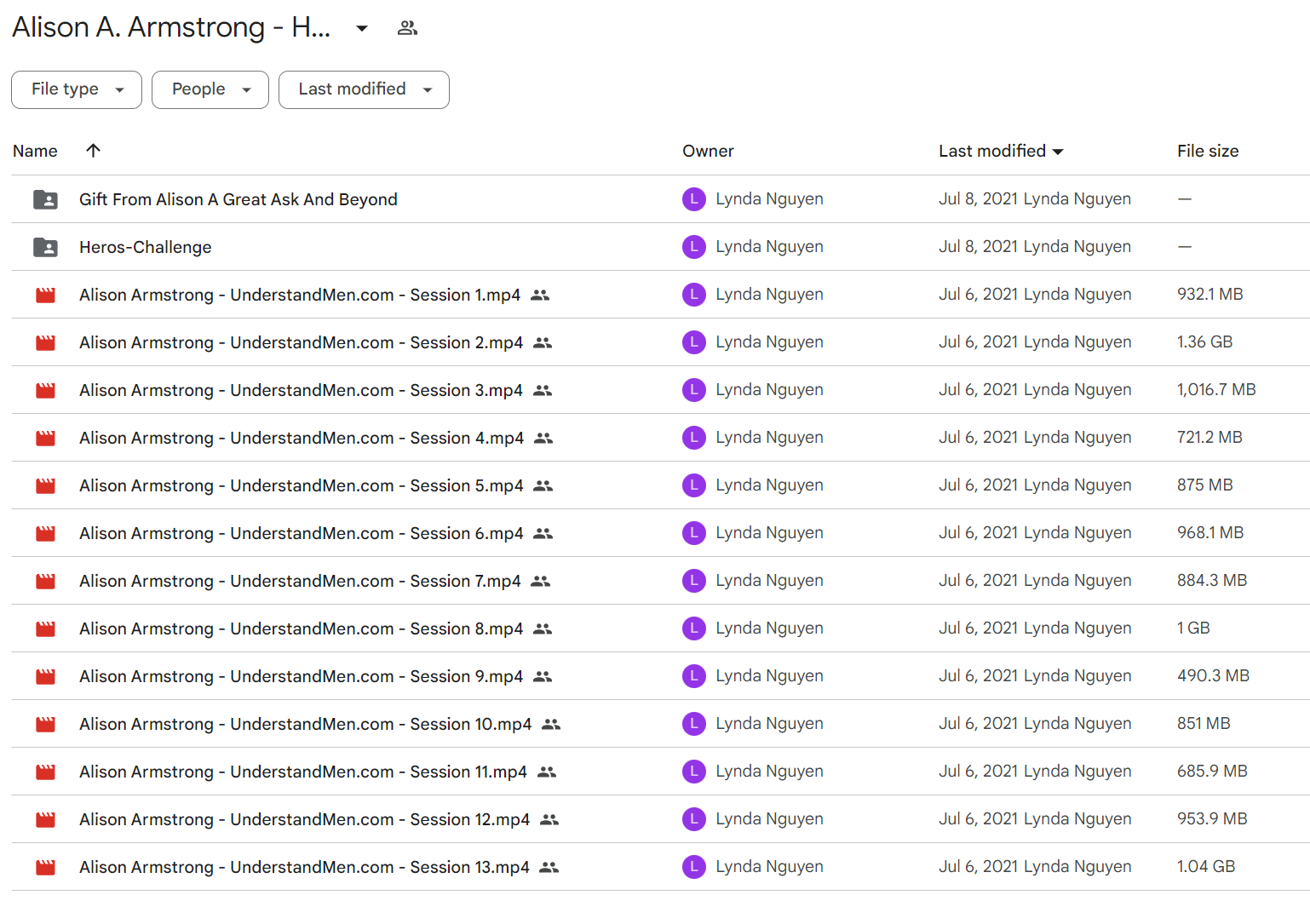
Task: Select the Gift From Alison shared folder icon
Action: 45,199
